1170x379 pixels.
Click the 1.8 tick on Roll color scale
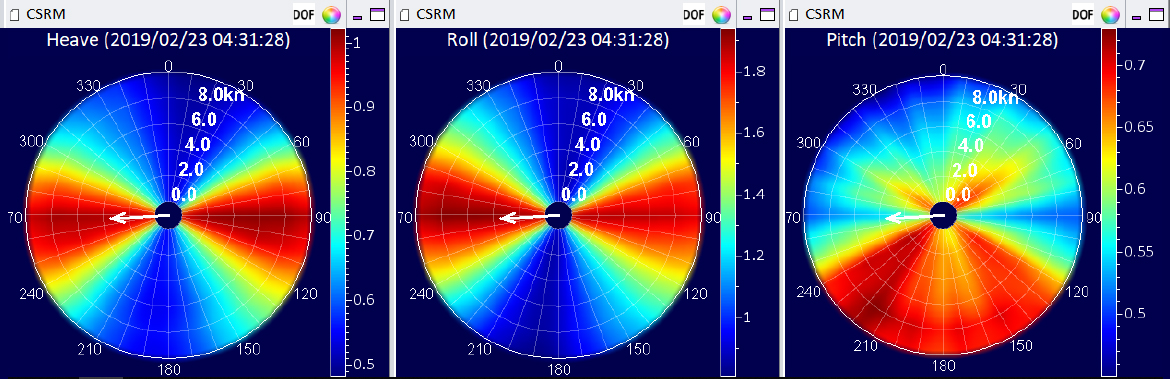tap(754, 72)
